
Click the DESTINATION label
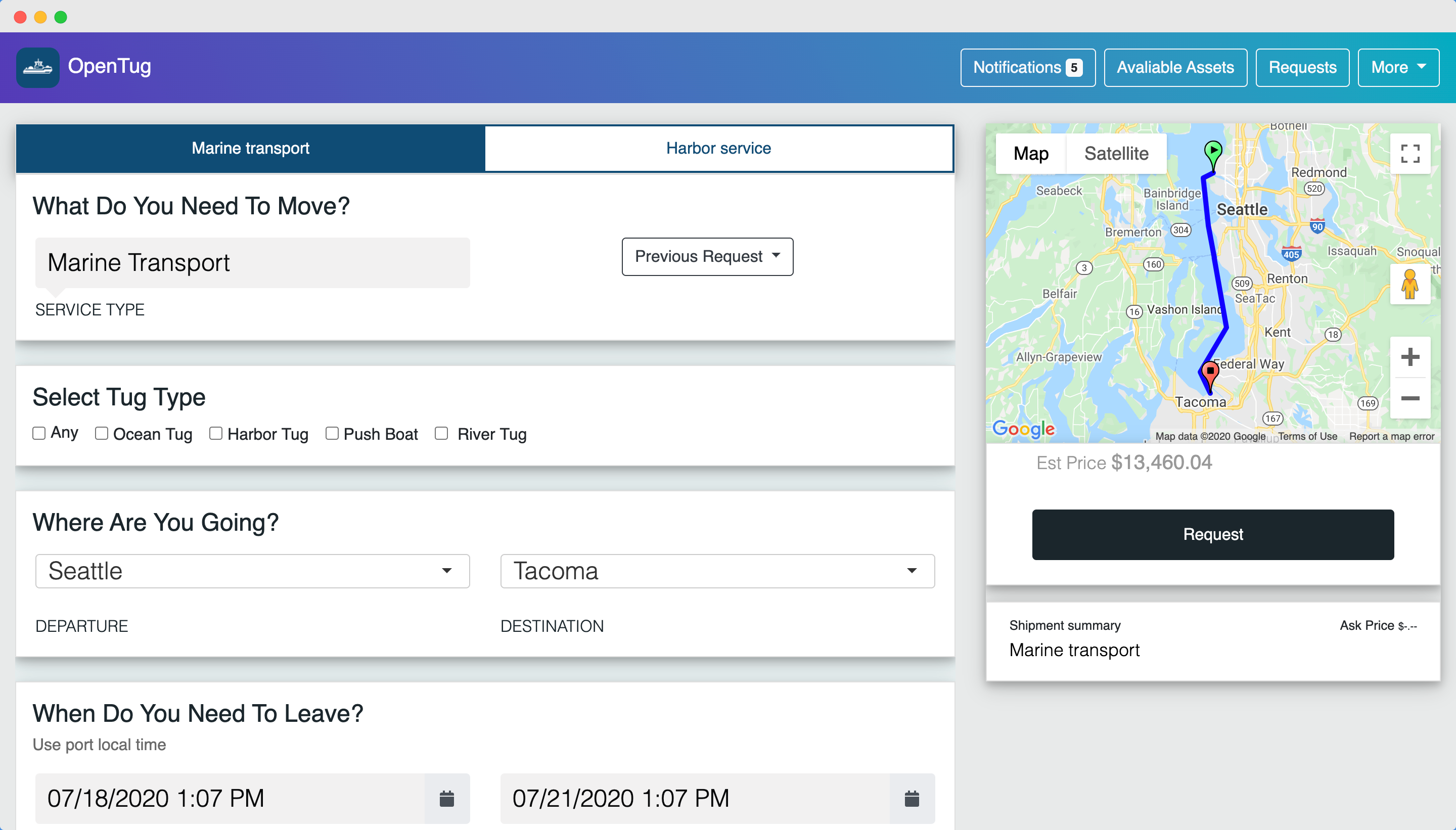tap(552, 626)
